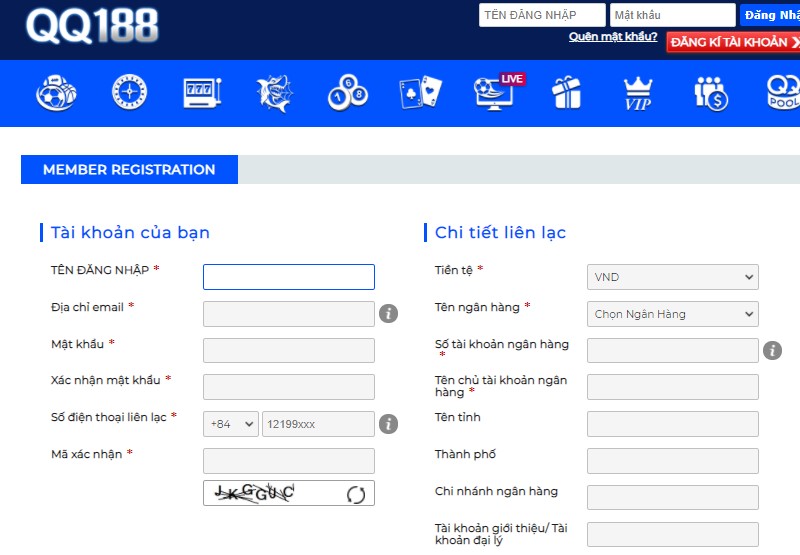This screenshot has width=800, height=555.
Task: Focus the Tên chủ tài khoản ngân hàng field
Action: pos(672,387)
